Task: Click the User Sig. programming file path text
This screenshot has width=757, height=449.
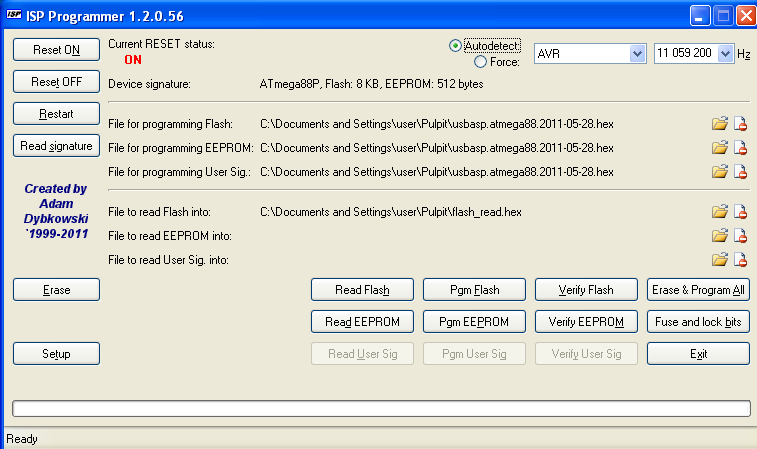Action: [436, 172]
